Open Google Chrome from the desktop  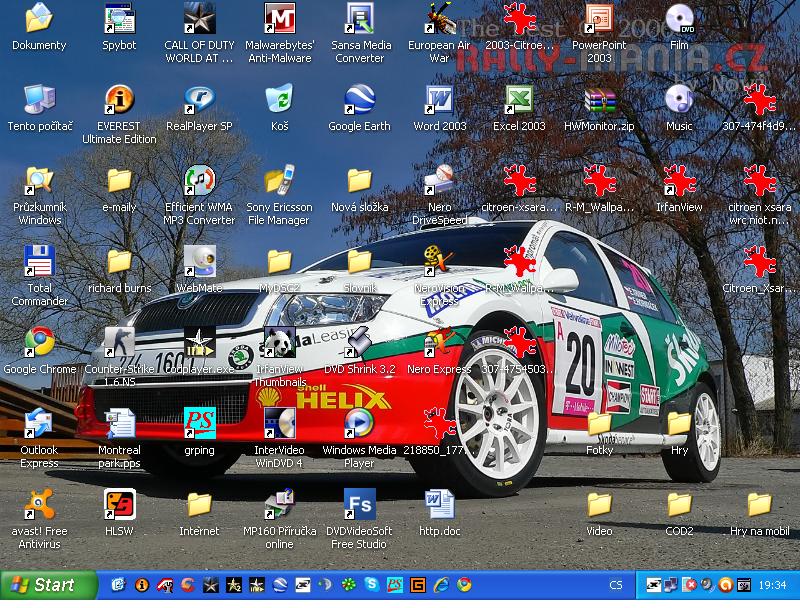click(39, 343)
